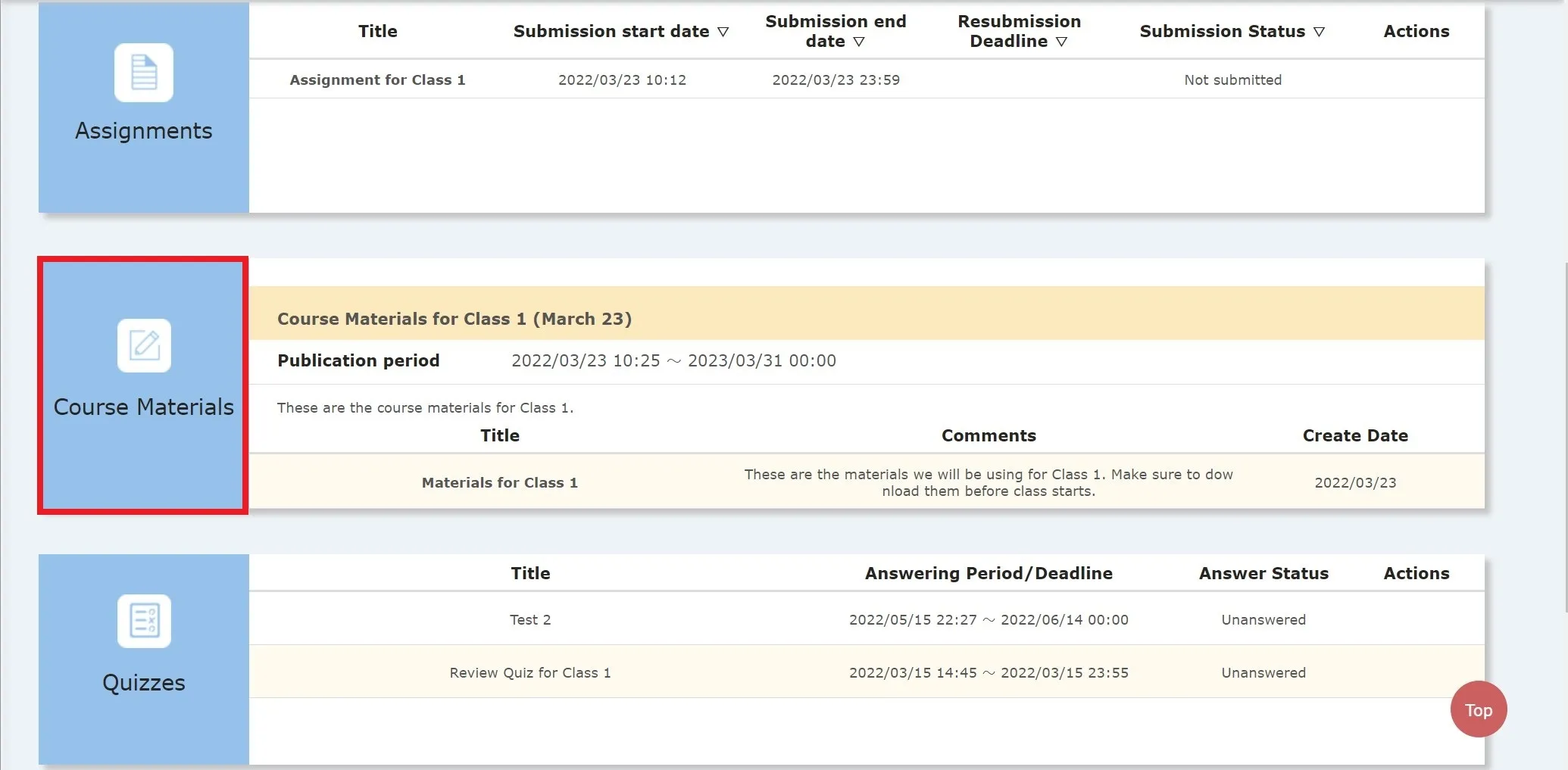Image resolution: width=1568 pixels, height=770 pixels.
Task: Open Materials for Class 1 item
Action: [x=499, y=482]
